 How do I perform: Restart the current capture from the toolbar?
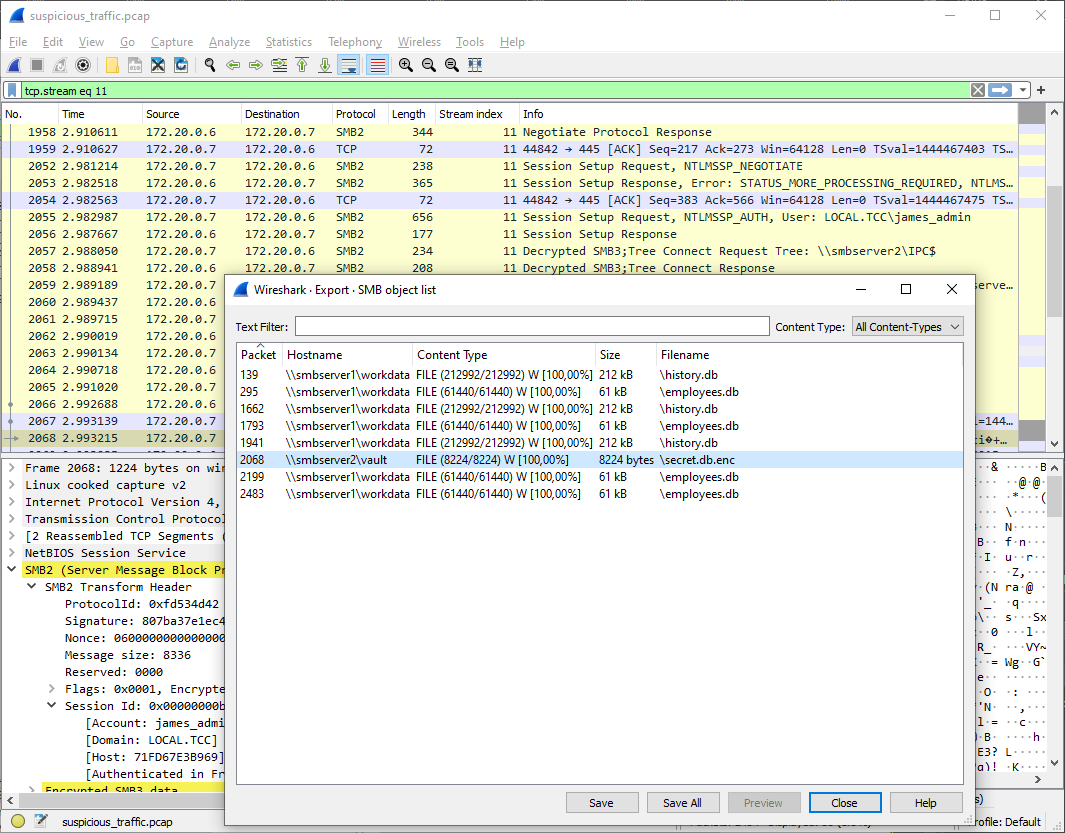click(x=60, y=65)
